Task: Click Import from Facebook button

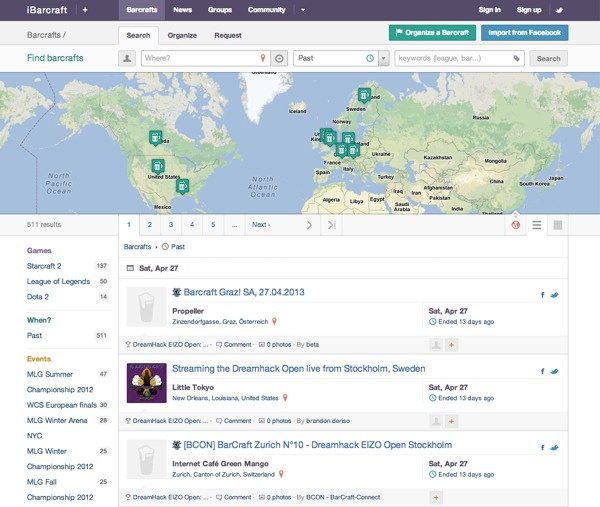Action: click(x=525, y=33)
